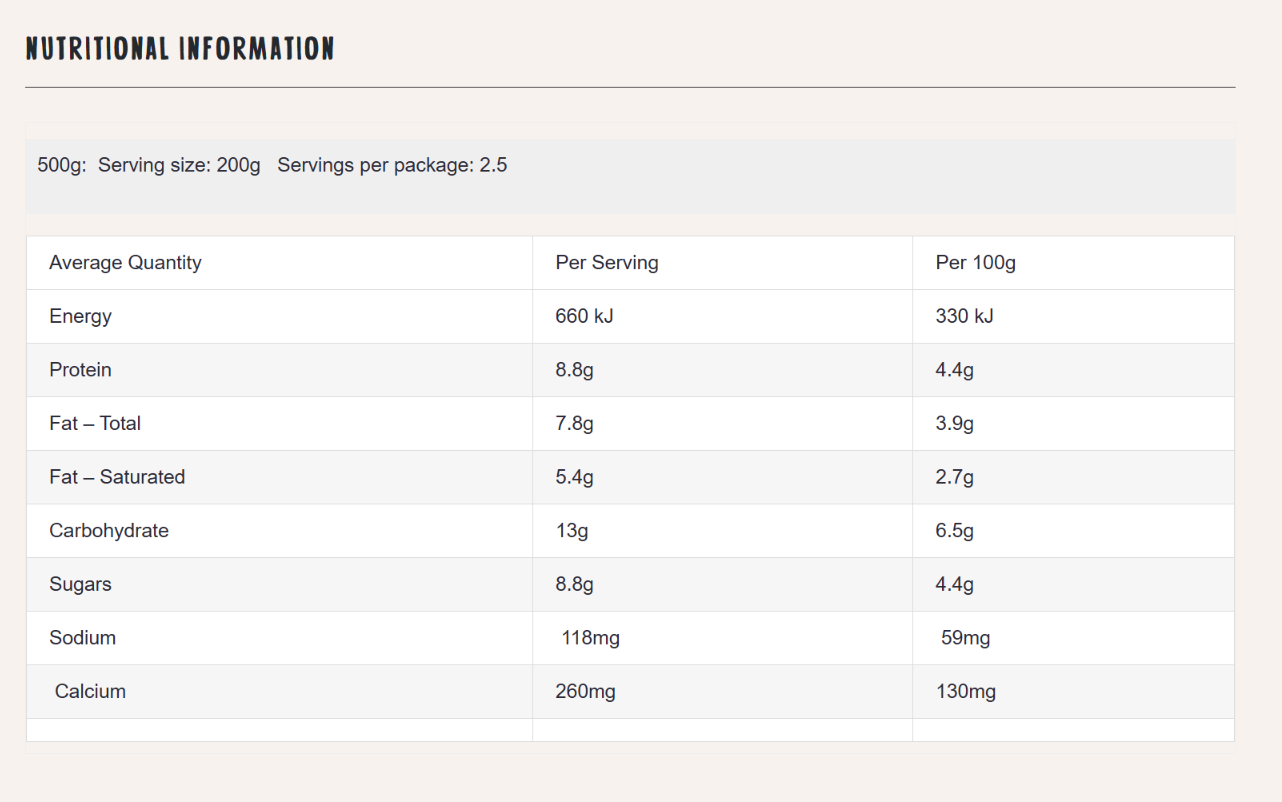Select the Carbohydrate row label
The width and height of the screenshot is (1282, 802).
point(109,531)
